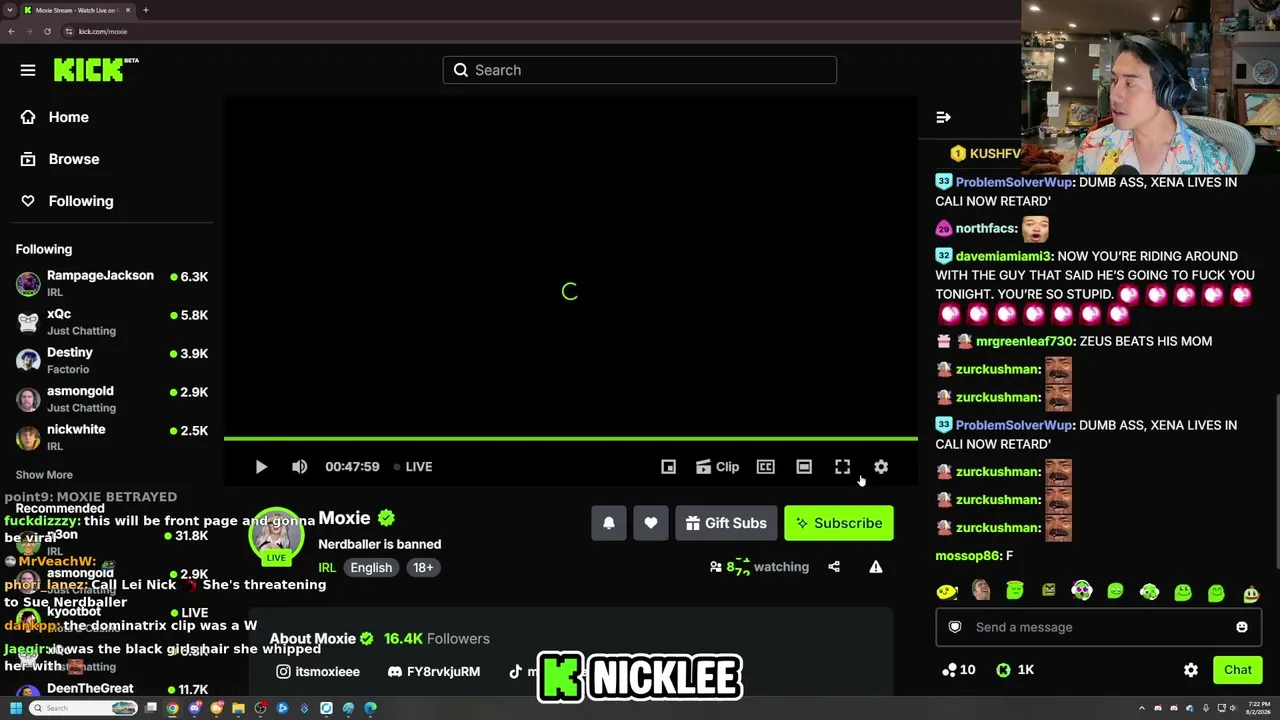Mute the stream volume
Image resolution: width=1280 pixels, height=720 pixels.
click(299, 467)
